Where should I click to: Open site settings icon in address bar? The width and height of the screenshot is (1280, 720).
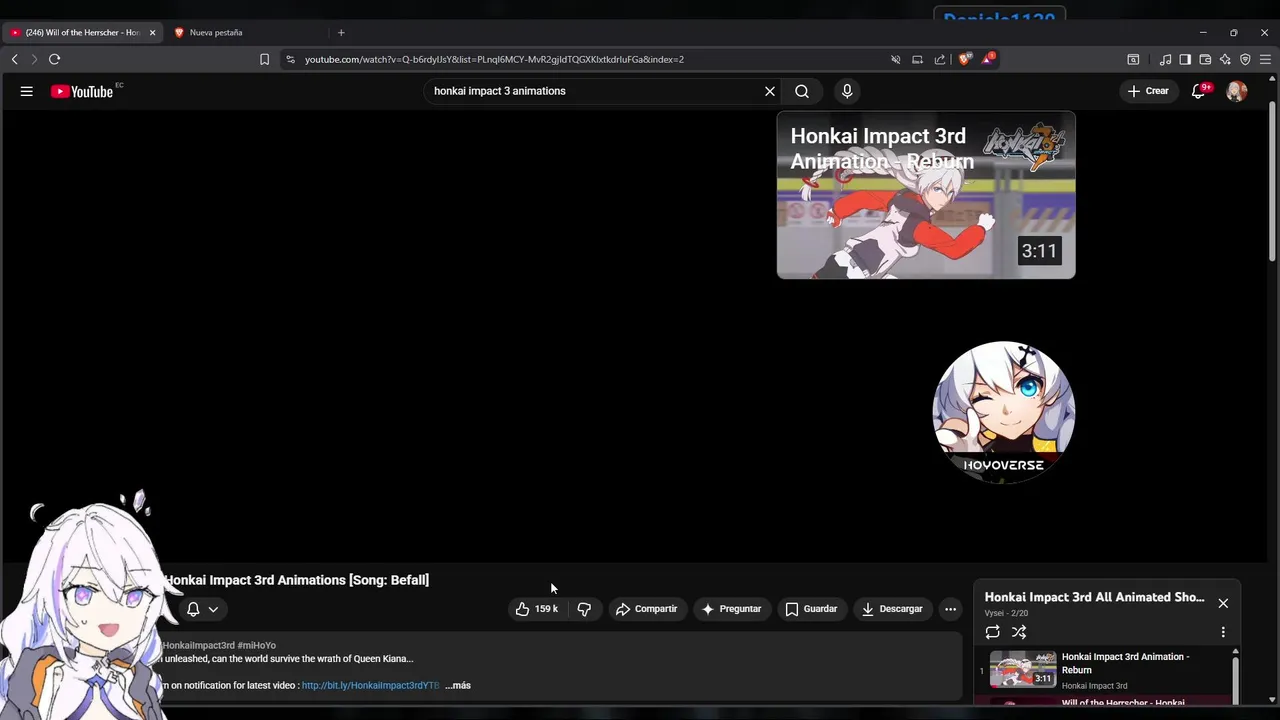click(290, 59)
